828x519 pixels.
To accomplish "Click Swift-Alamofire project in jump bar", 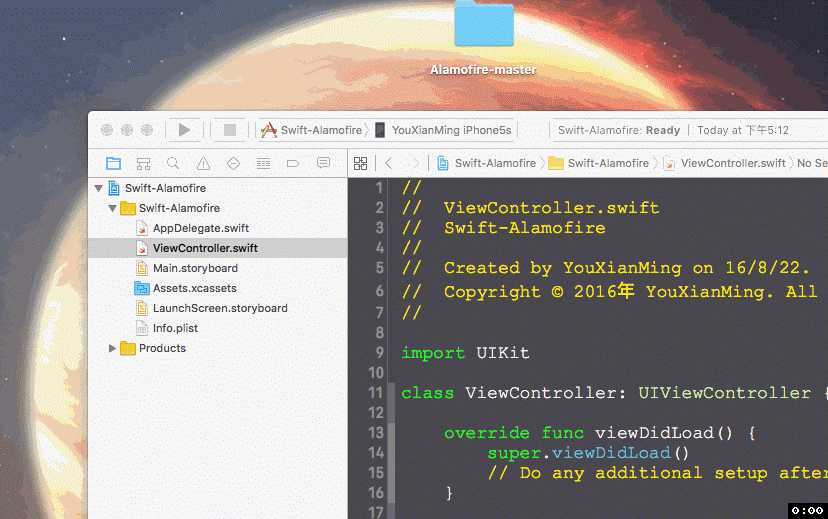I will [486, 163].
